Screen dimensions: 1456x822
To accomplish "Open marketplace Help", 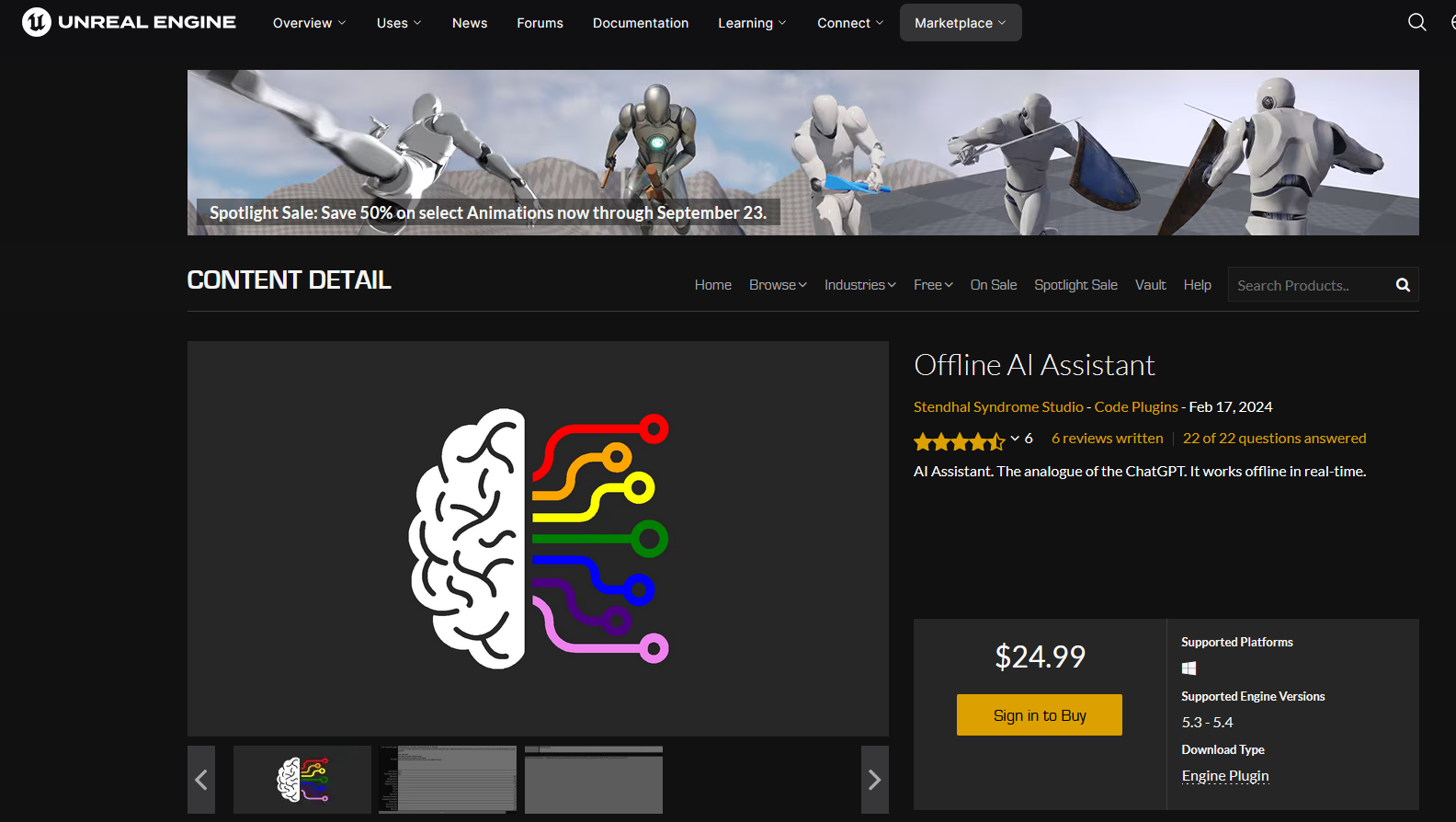I will tap(1197, 285).
